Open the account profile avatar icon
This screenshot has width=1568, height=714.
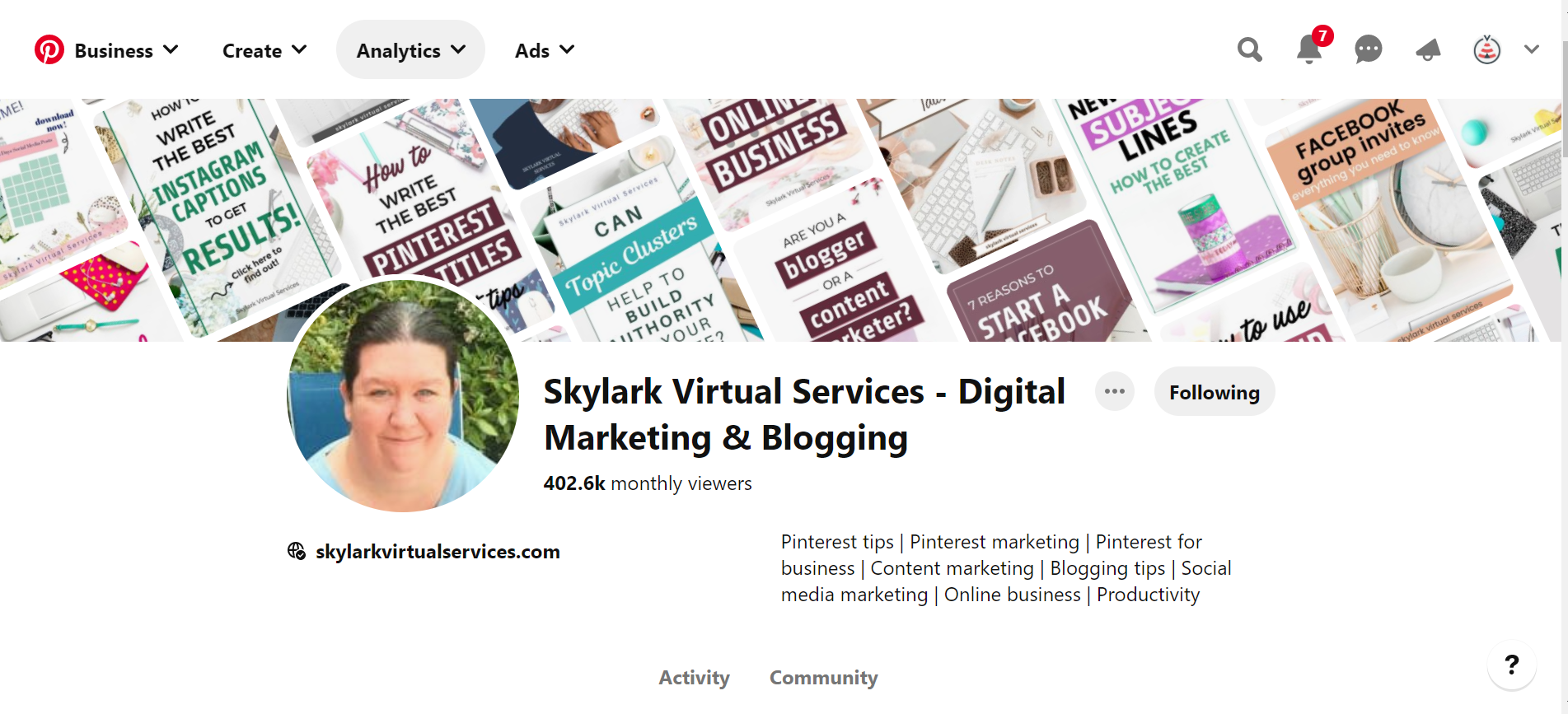click(x=1487, y=50)
